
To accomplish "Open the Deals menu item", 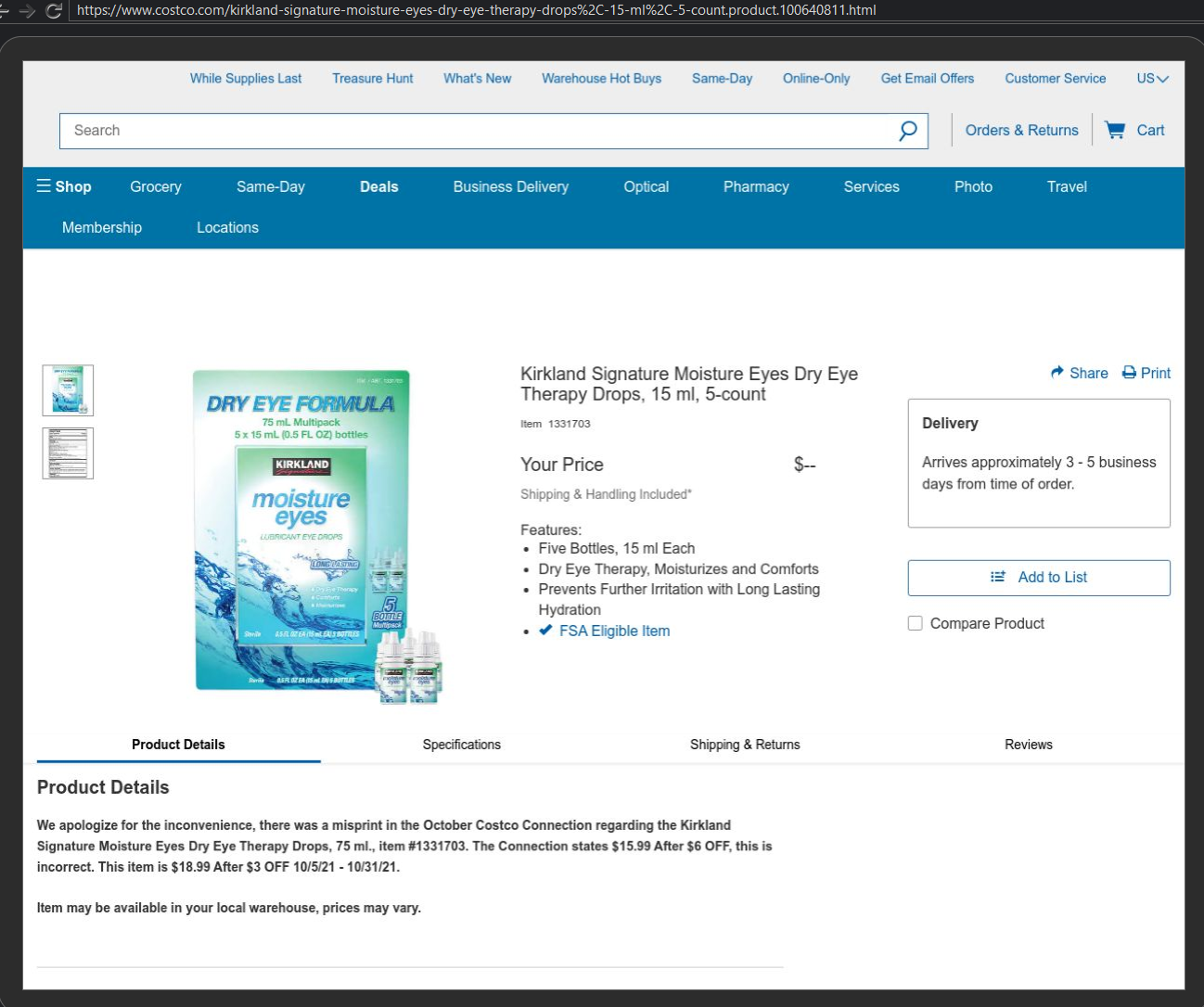I will (x=379, y=186).
